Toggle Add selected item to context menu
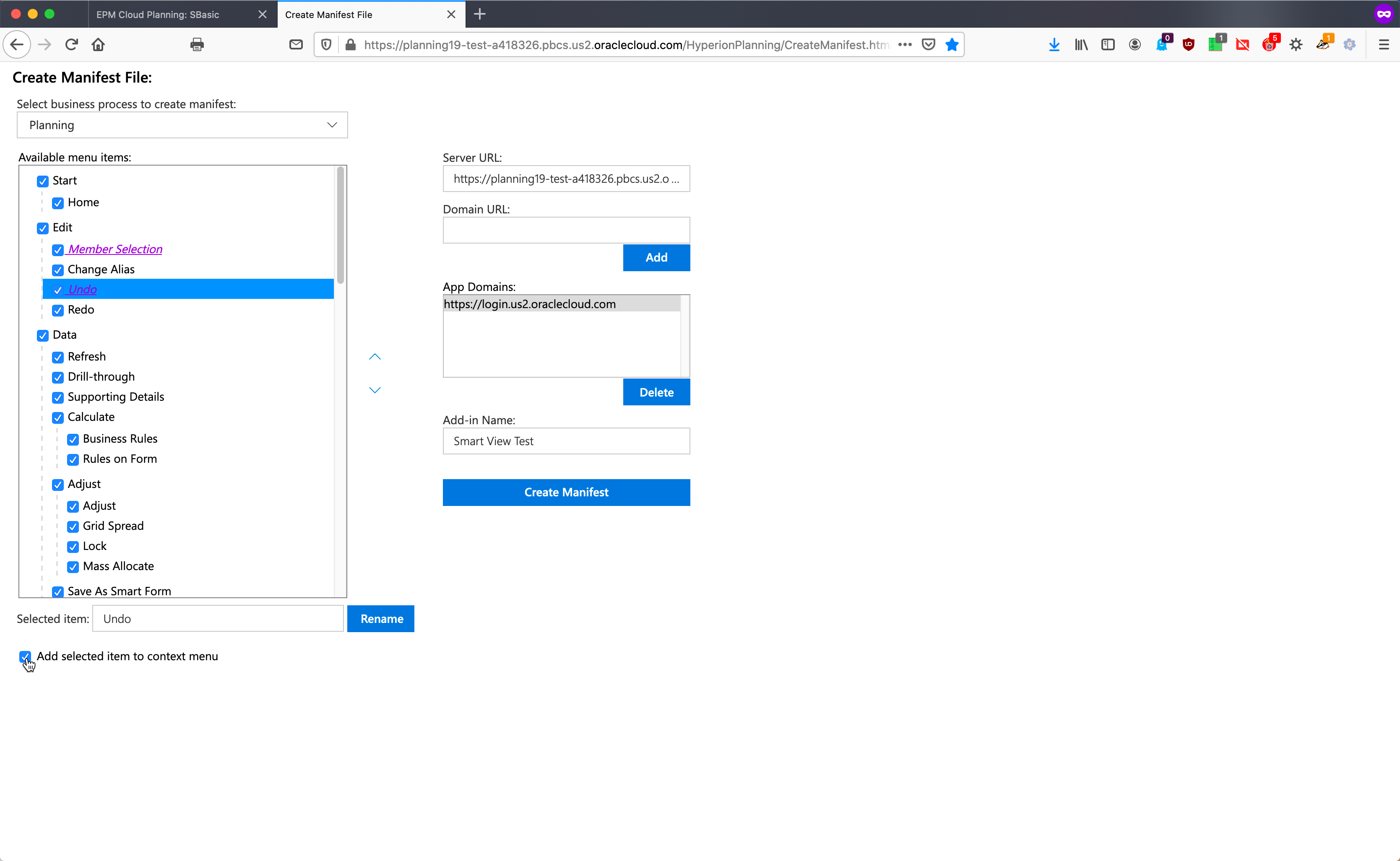This screenshot has height=861, width=1400. pos(25,656)
